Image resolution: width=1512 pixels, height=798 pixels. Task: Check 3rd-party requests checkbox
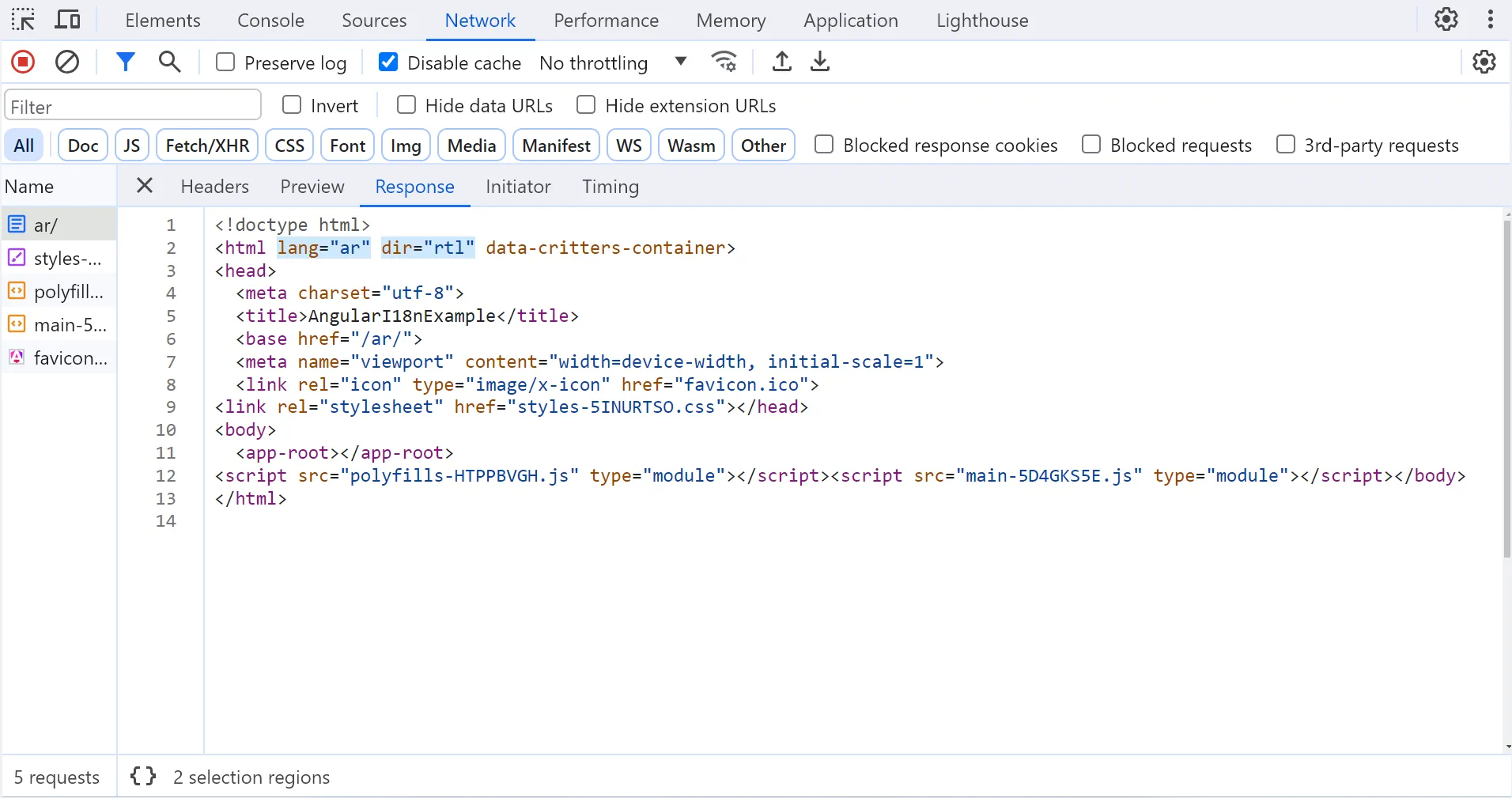pyautogui.click(x=1286, y=144)
